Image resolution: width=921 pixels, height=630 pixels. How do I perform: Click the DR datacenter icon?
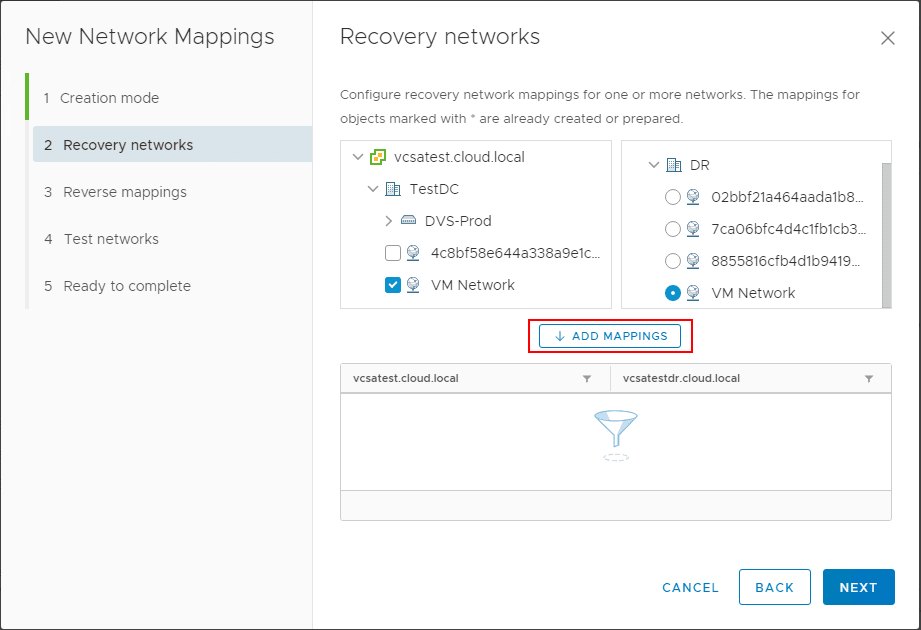[x=673, y=165]
